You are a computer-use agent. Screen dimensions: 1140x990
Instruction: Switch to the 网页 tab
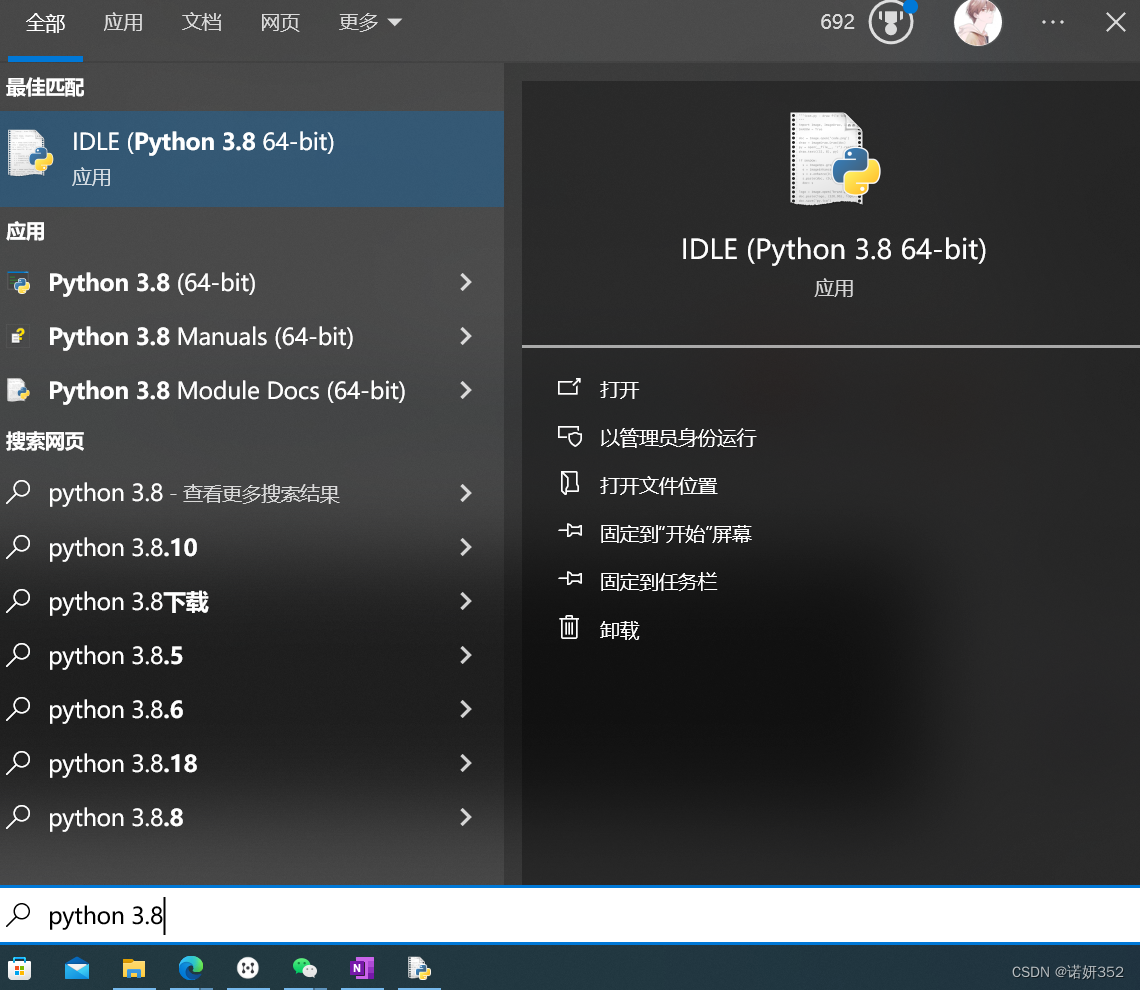(x=280, y=23)
